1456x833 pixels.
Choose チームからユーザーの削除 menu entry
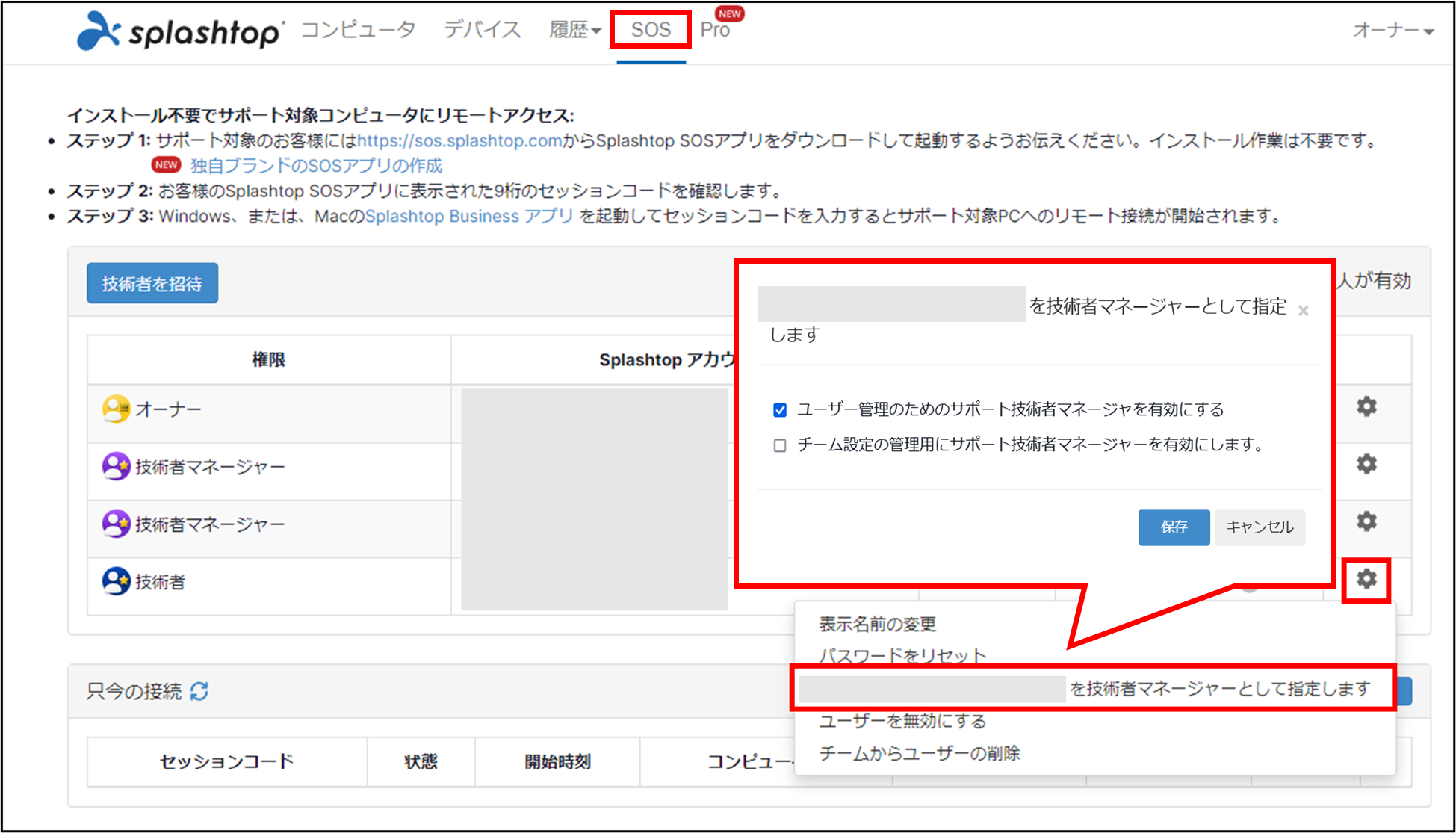pyautogui.click(x=919, y=753)
